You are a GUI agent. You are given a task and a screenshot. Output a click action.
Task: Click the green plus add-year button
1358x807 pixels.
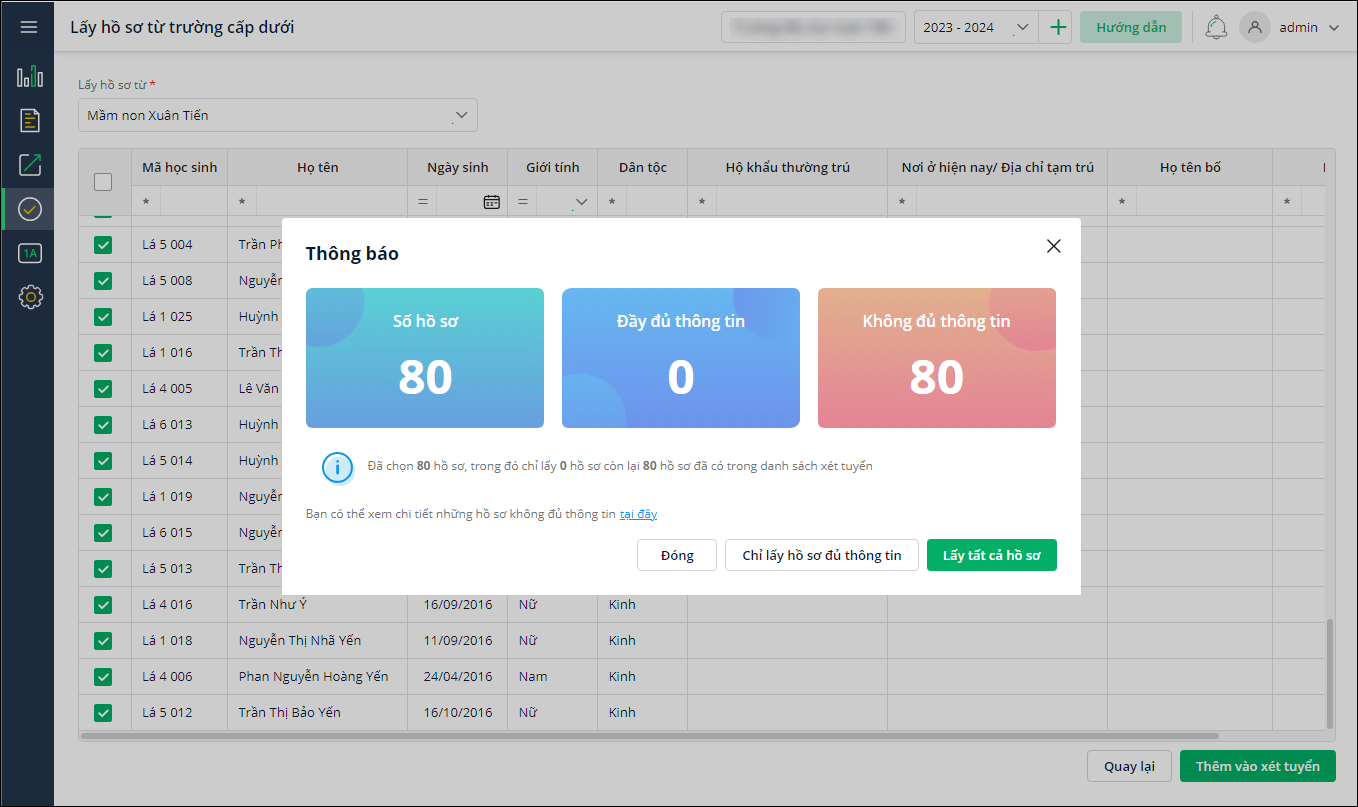tap(1058, 27)
